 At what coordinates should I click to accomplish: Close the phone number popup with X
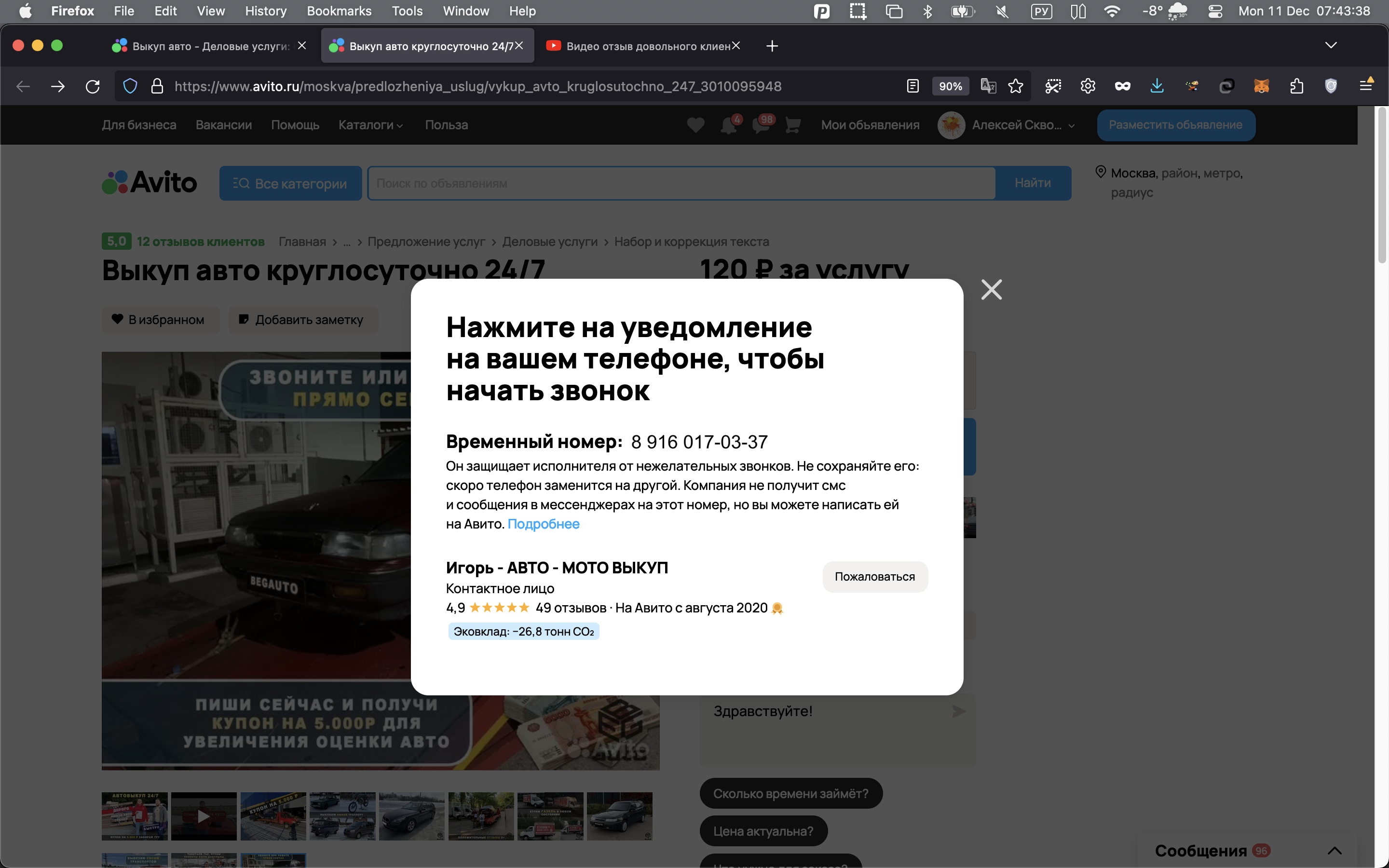pos(991,290)
